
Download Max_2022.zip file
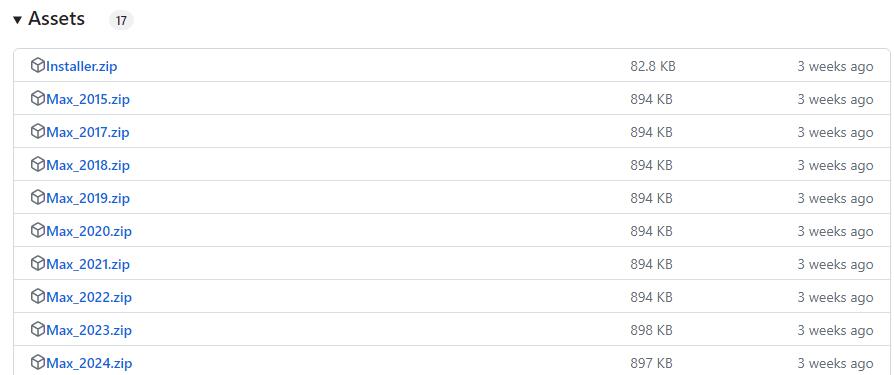[x=89, y=298]
